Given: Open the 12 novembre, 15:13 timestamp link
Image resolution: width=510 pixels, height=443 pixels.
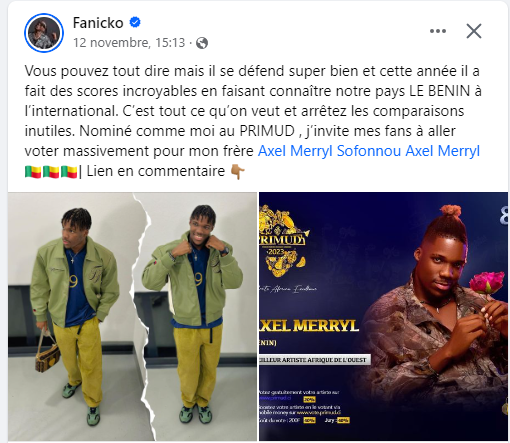Looking at the screenshot, I should 129,43.
